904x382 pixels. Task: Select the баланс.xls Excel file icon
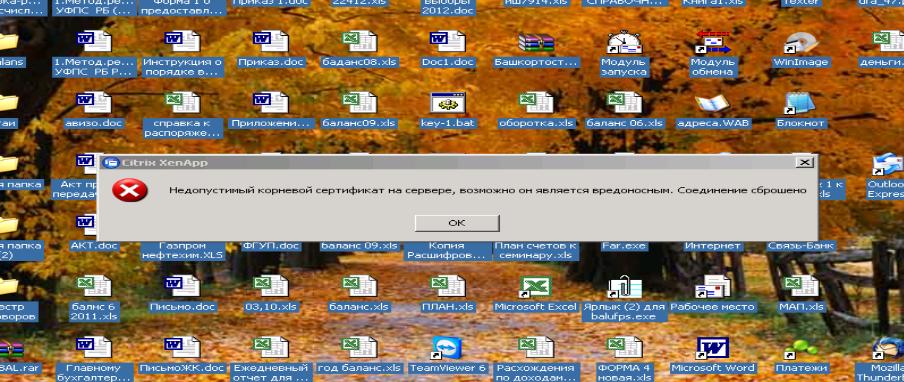[359, 286]
